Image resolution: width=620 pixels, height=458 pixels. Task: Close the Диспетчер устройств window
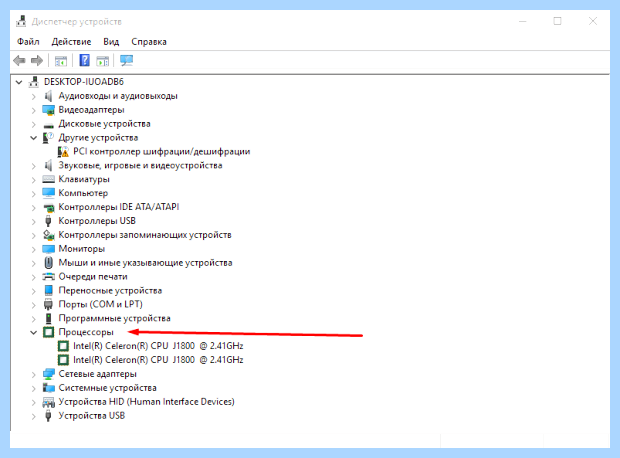[x=592, y=21]
